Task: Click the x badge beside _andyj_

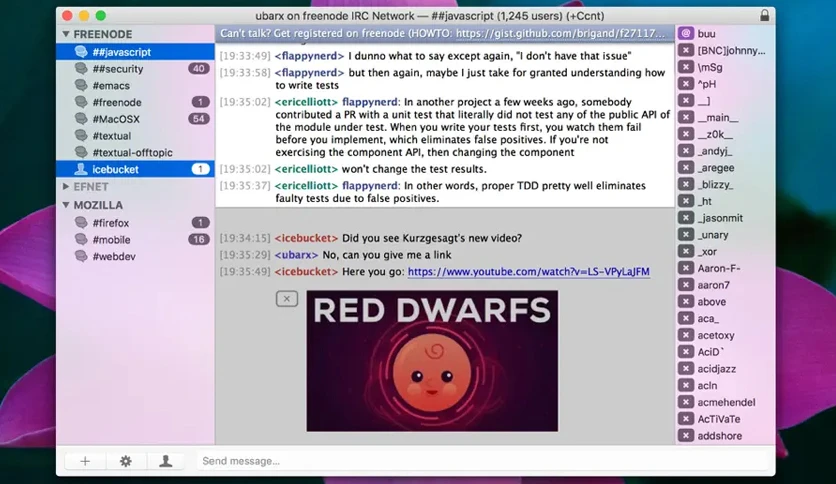Action: tap(686, 151)
